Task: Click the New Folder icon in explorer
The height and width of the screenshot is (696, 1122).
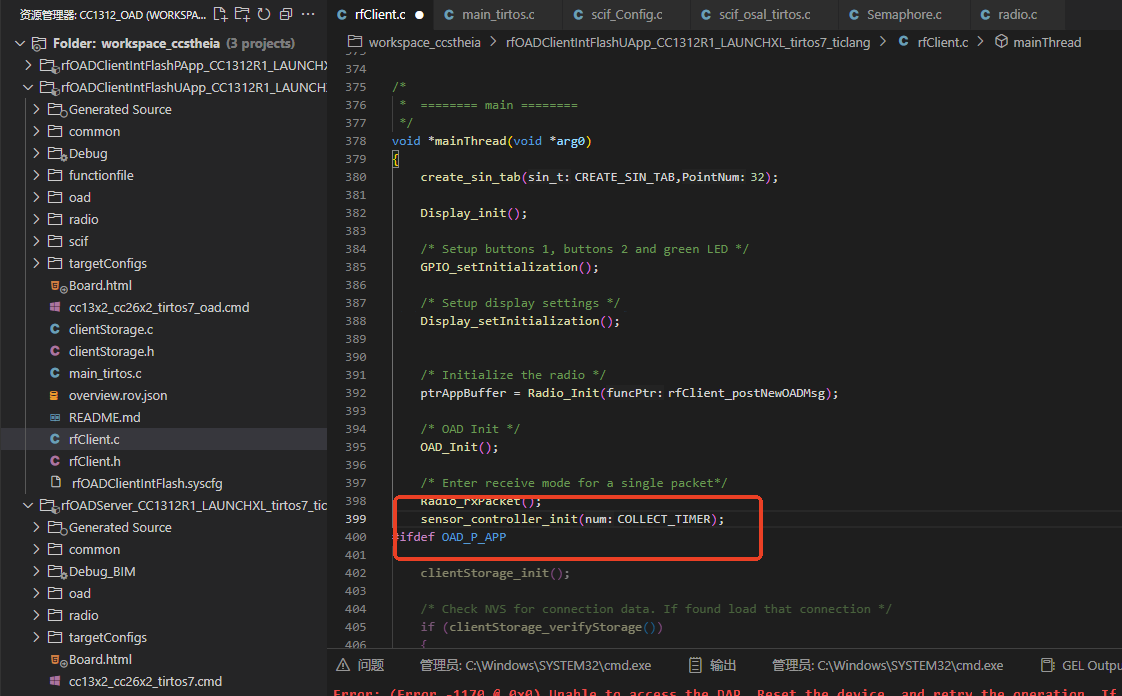Action: click(x=243, y=15)
